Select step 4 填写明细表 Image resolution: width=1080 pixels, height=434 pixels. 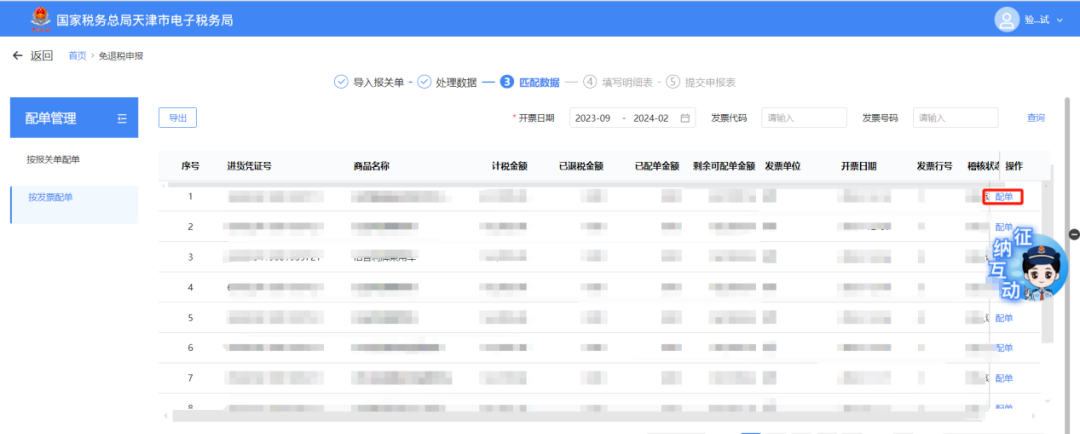[x=618, y=83]
